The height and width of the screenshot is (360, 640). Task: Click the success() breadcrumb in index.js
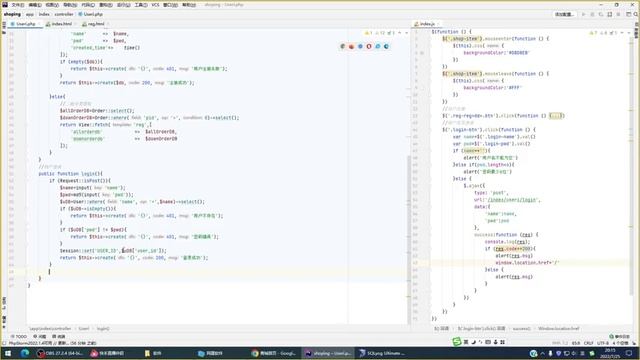click(x=521, y=329)
